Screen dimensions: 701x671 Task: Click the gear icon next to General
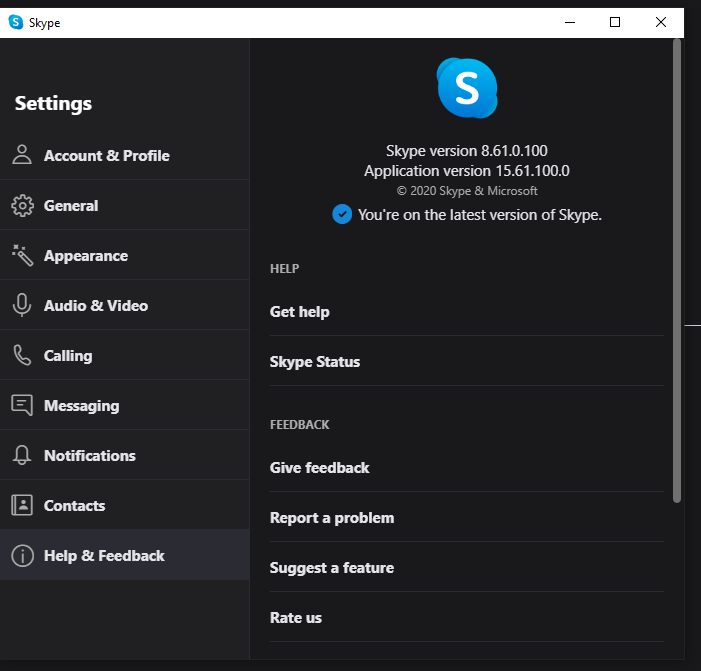22,205
